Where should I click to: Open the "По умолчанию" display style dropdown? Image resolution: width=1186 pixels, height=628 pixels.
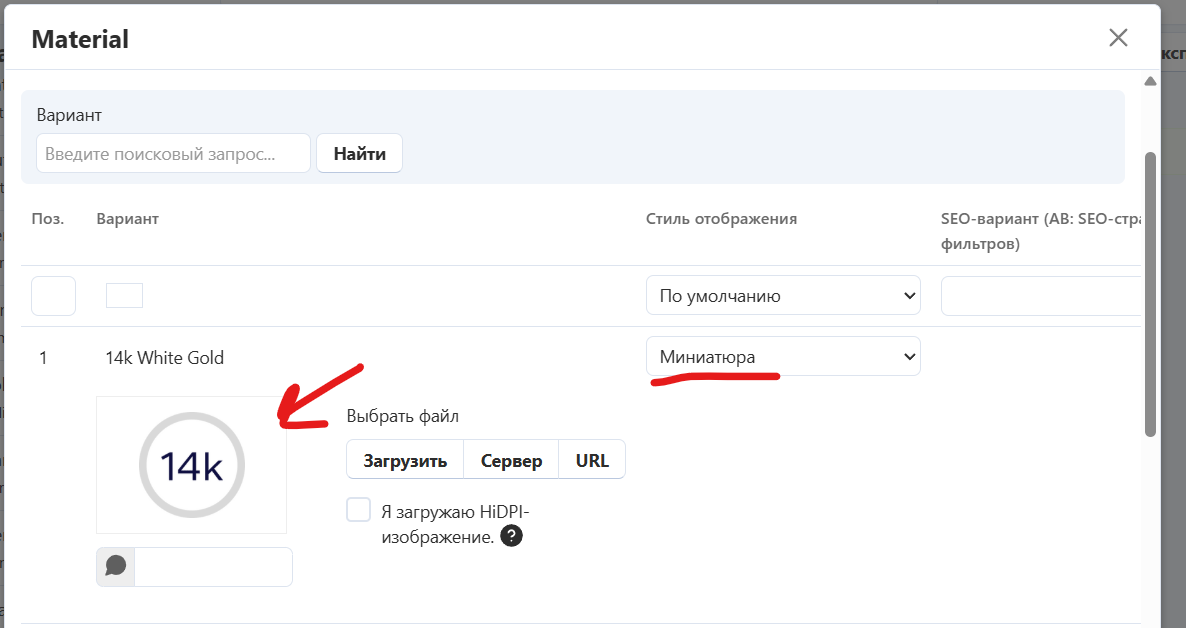tap(782, 296)
